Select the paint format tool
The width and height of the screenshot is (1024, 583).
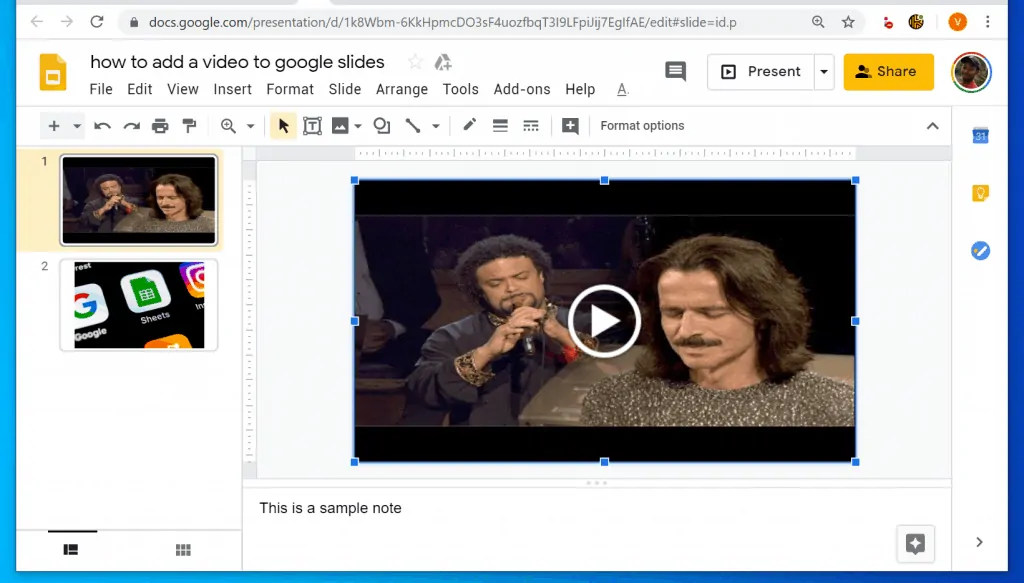[189, 126]
